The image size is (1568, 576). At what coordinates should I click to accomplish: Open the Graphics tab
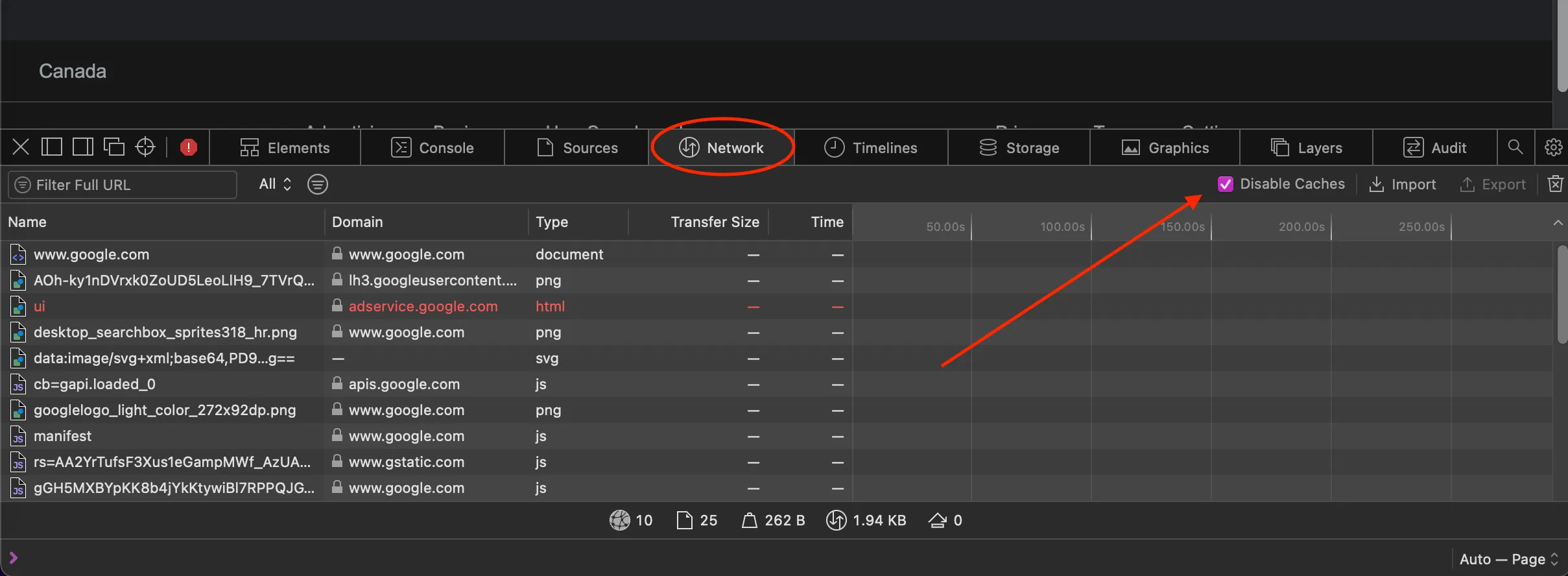coord(1165,148)
